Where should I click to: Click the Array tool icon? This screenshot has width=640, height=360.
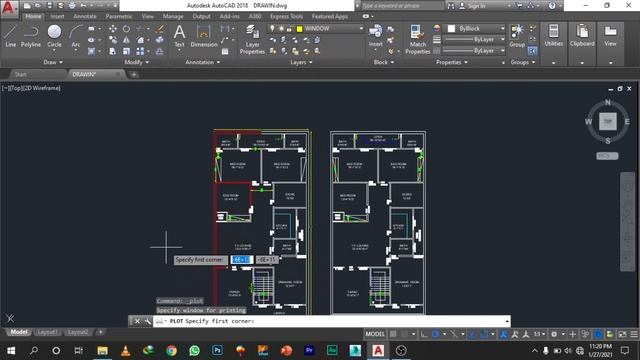coord(140,51)
